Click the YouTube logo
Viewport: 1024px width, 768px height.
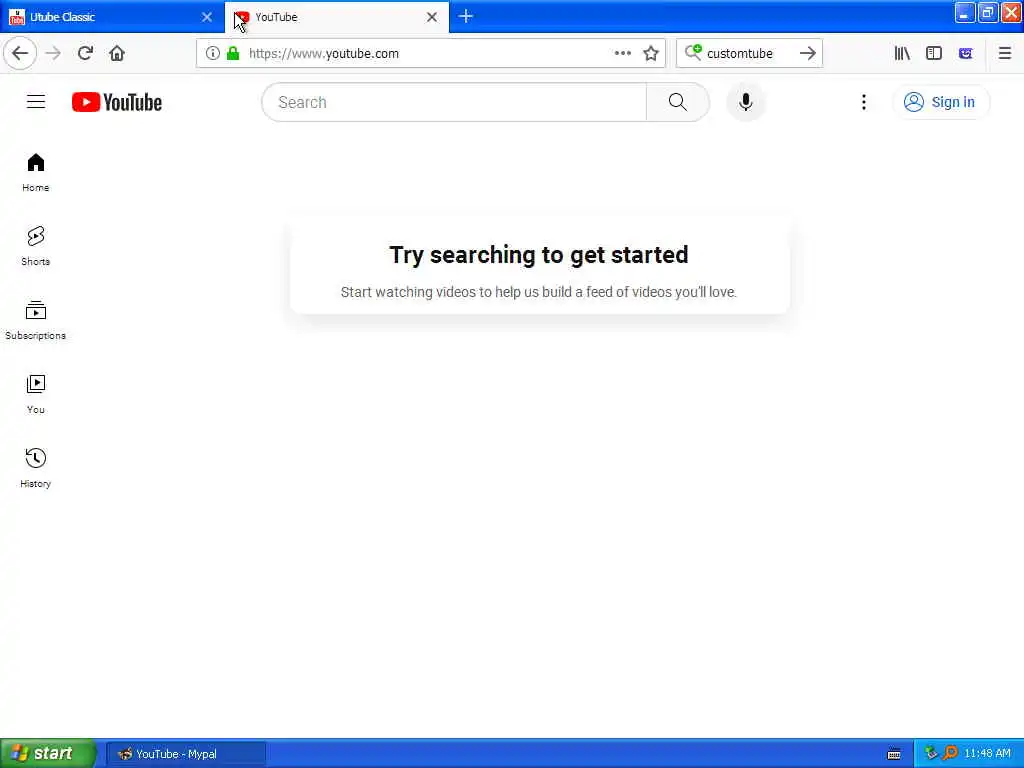click(x=117, y=102)
